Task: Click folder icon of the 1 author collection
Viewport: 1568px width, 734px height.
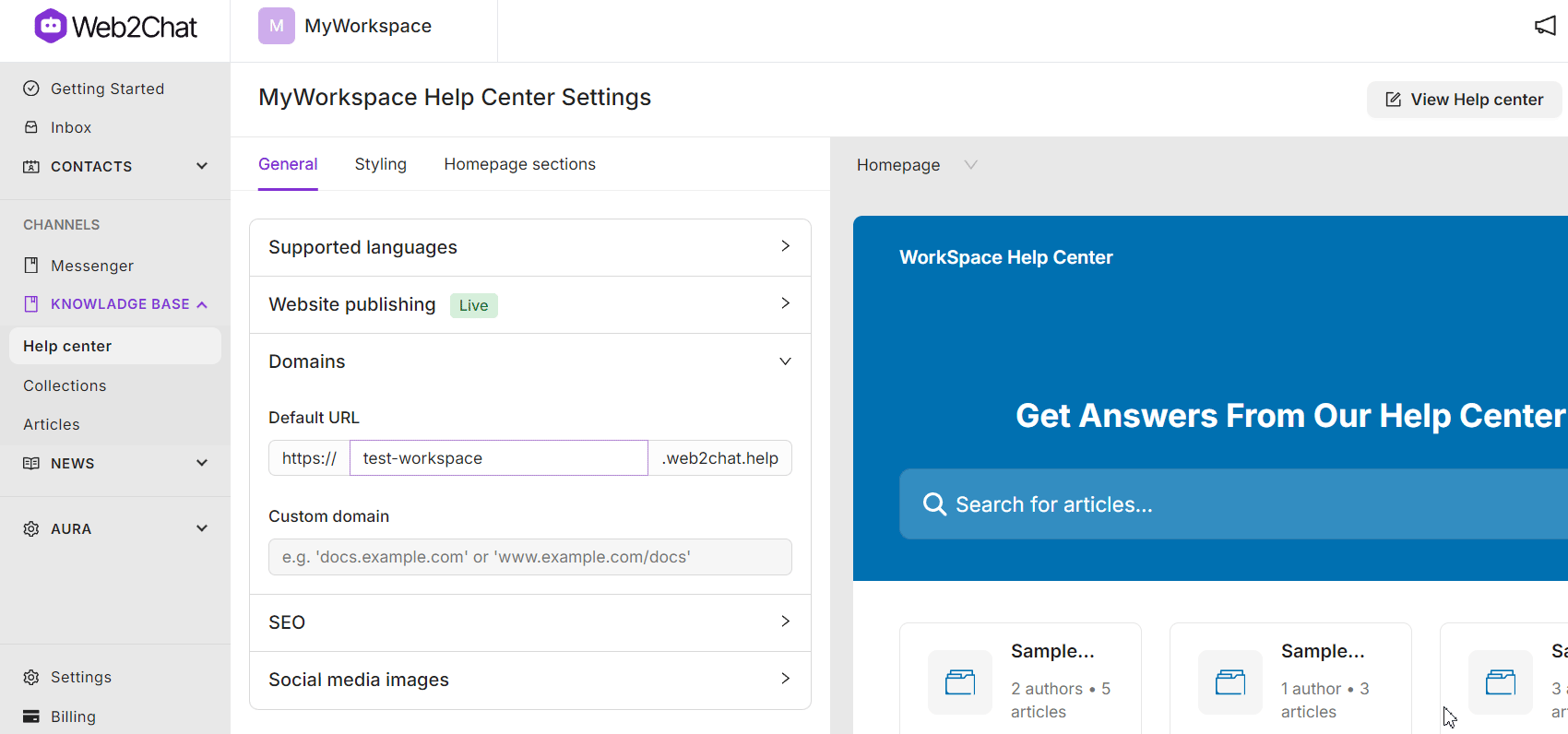Action: 1230,682
